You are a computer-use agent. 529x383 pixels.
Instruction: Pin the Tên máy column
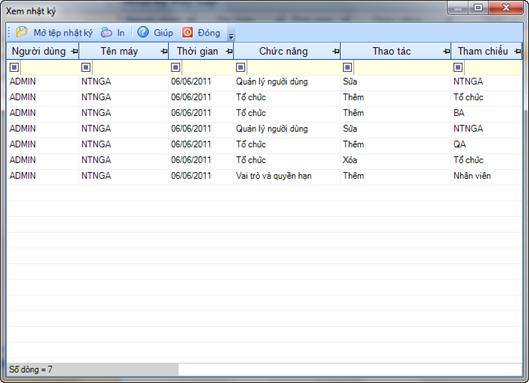[164, 52]
